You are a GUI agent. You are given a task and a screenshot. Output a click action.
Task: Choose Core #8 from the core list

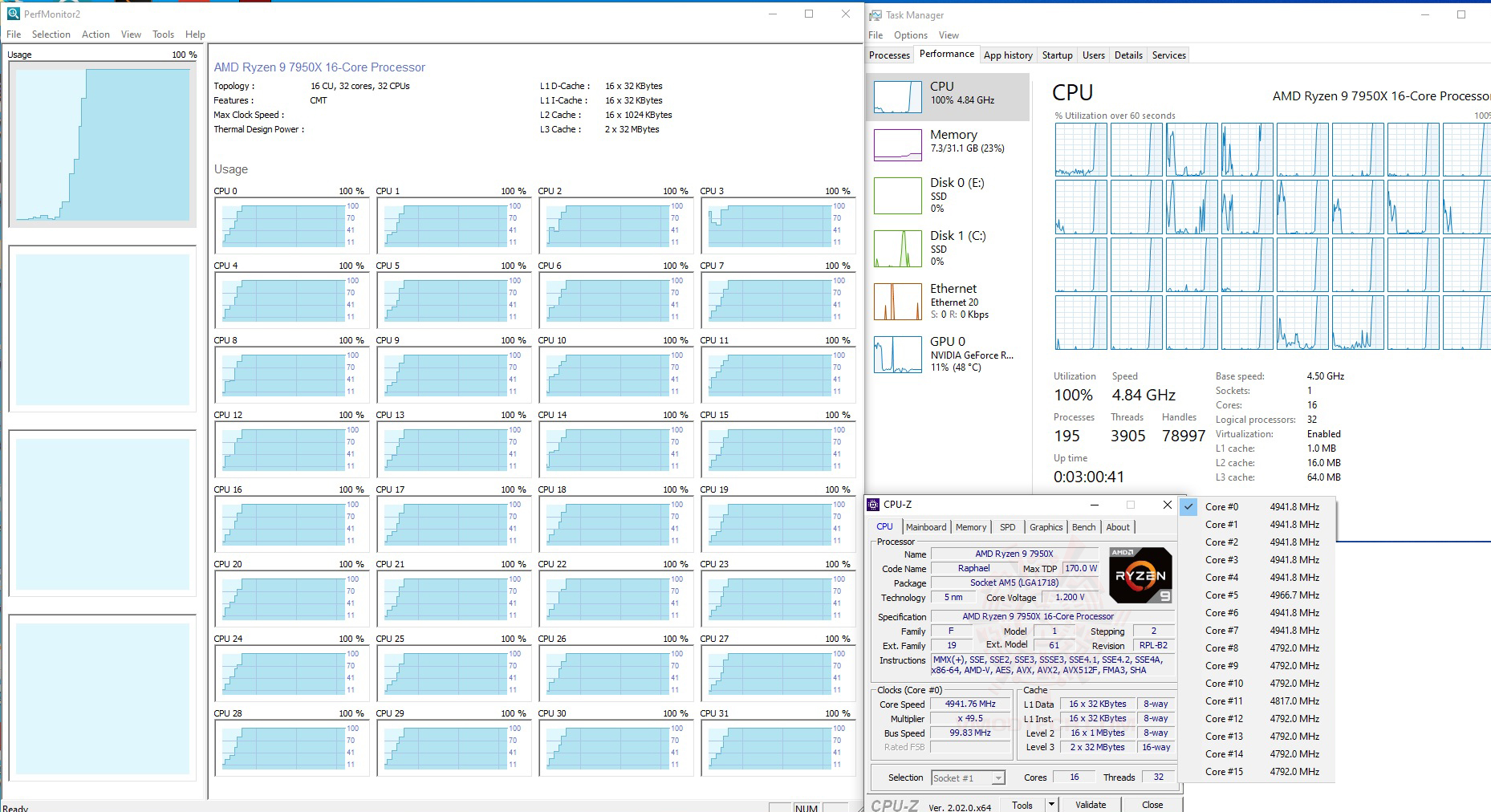1256,648
